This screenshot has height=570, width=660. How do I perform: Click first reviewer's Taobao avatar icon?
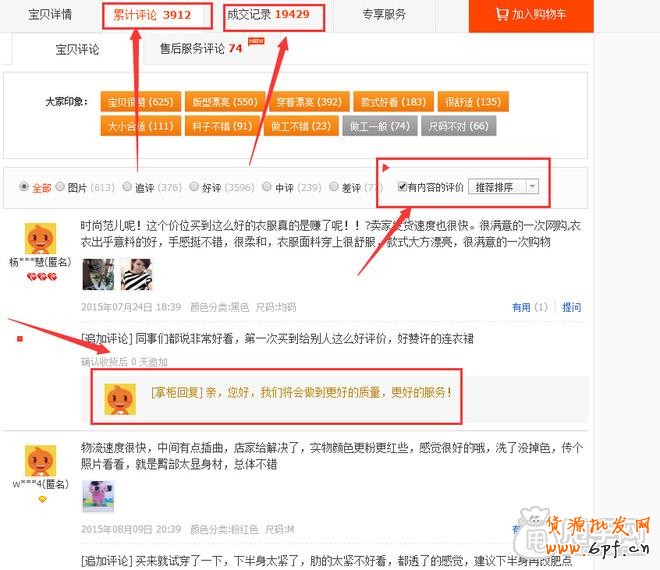point(39,239)
